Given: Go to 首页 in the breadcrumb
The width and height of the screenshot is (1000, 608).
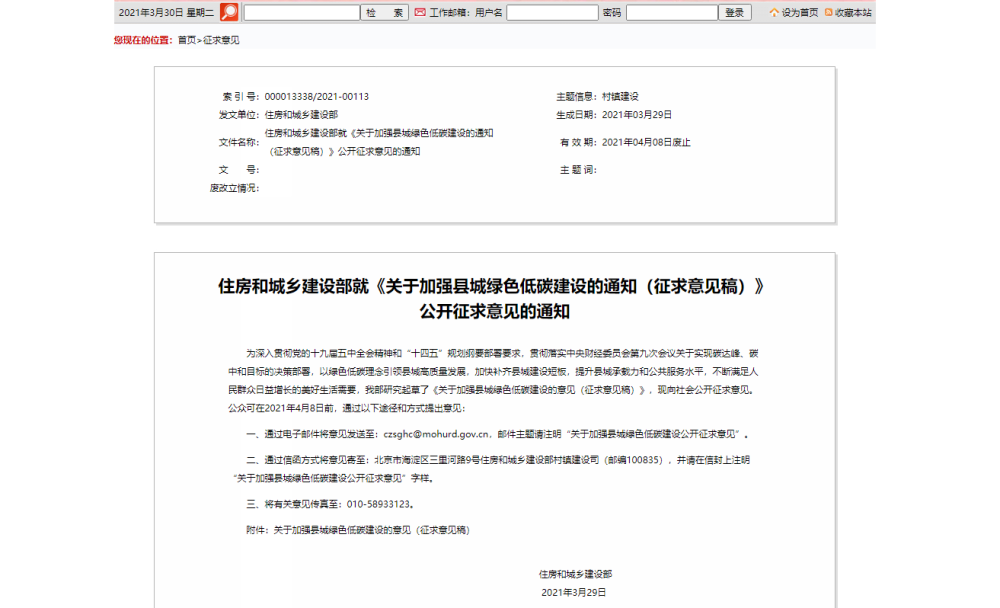Looking at the screenshot, I should (x=187, y=40).
